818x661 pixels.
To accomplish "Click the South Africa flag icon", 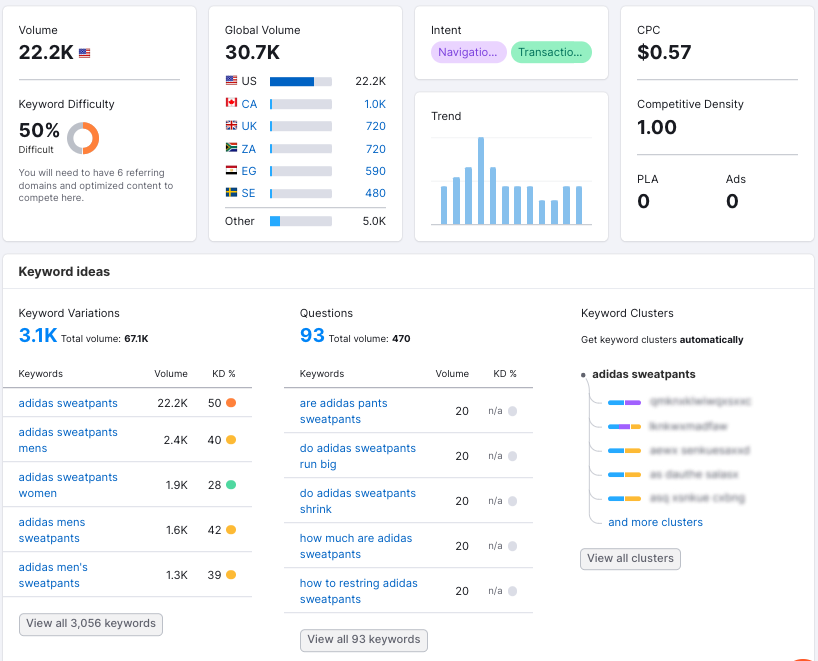I will (x=231, y=148).
